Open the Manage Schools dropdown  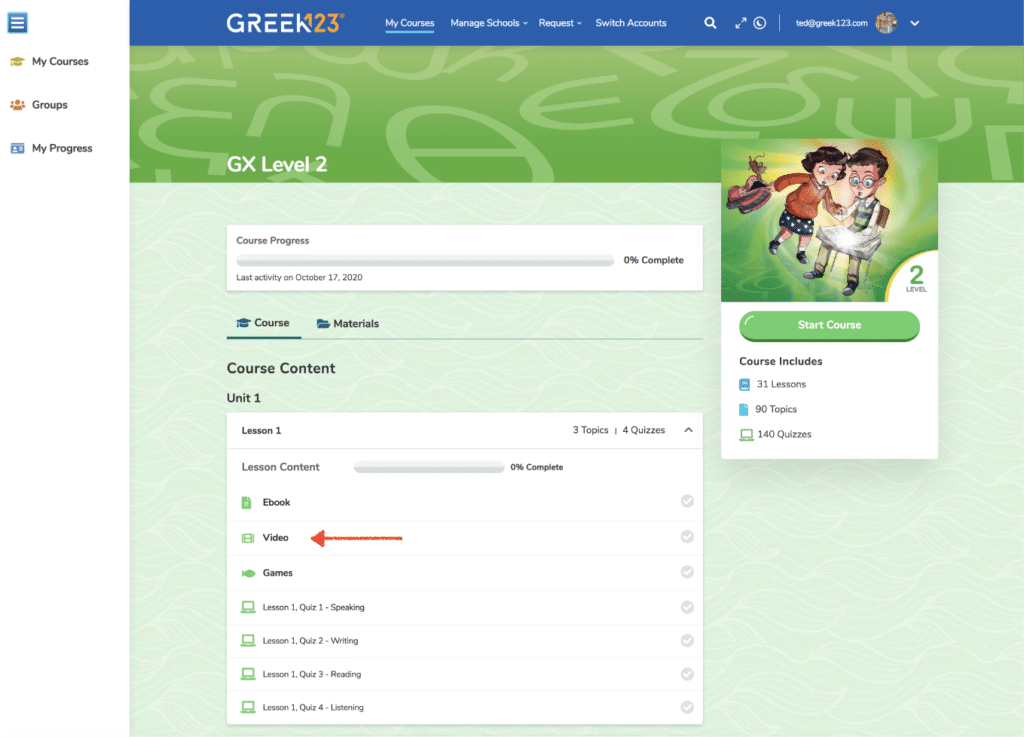tap(488, 23)
